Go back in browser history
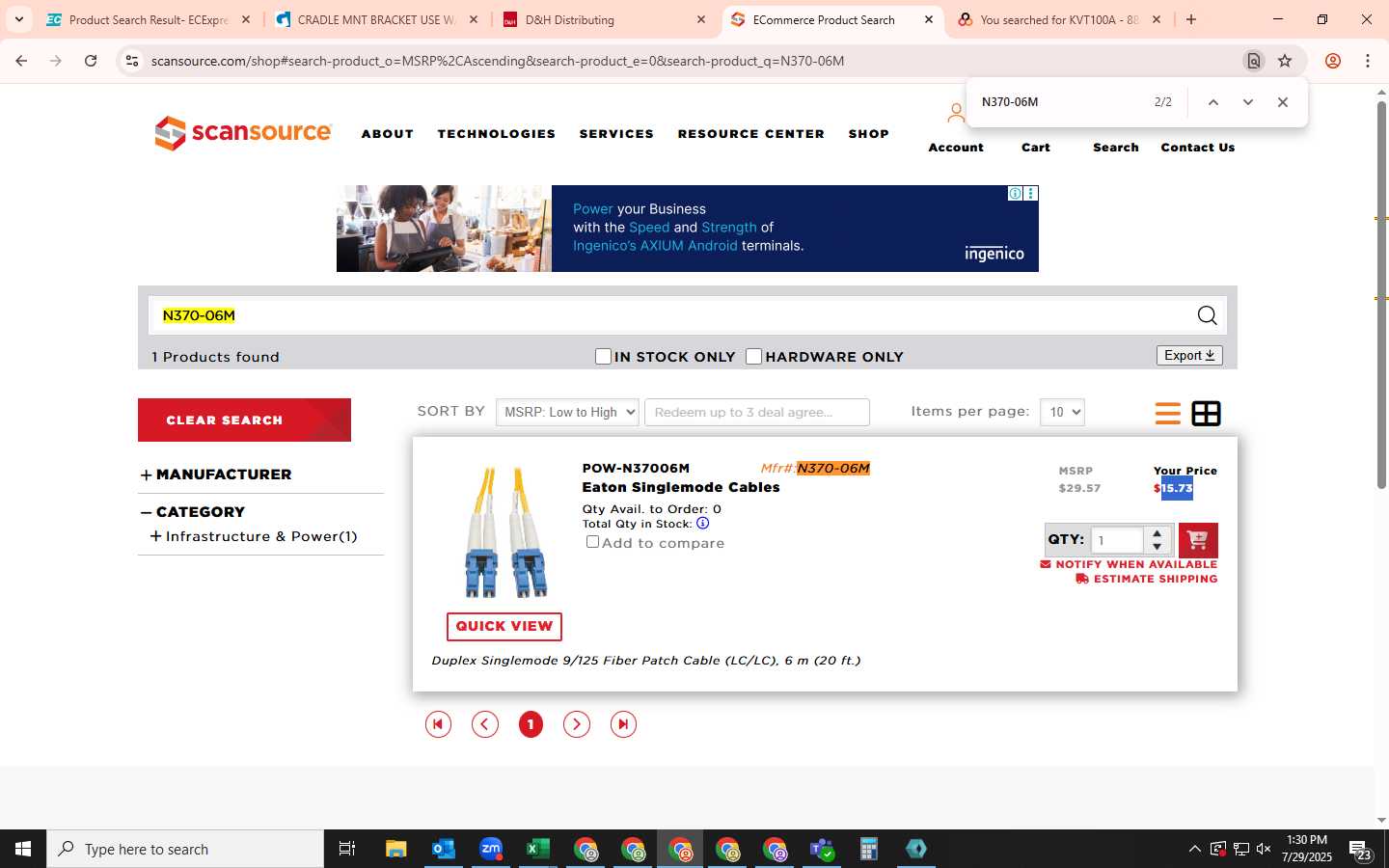Image resolution: width=1389 pixels, height=868 pixels. click(x=21, y=61)
